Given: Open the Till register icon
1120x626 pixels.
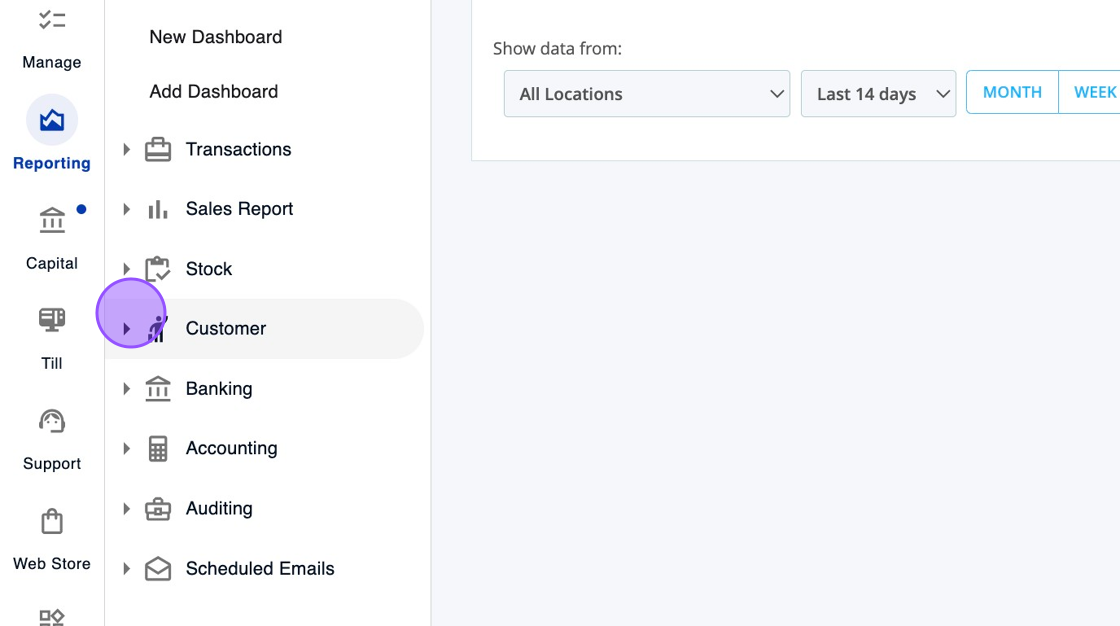Looking at the screenshot, I should [x=52, y=320].
